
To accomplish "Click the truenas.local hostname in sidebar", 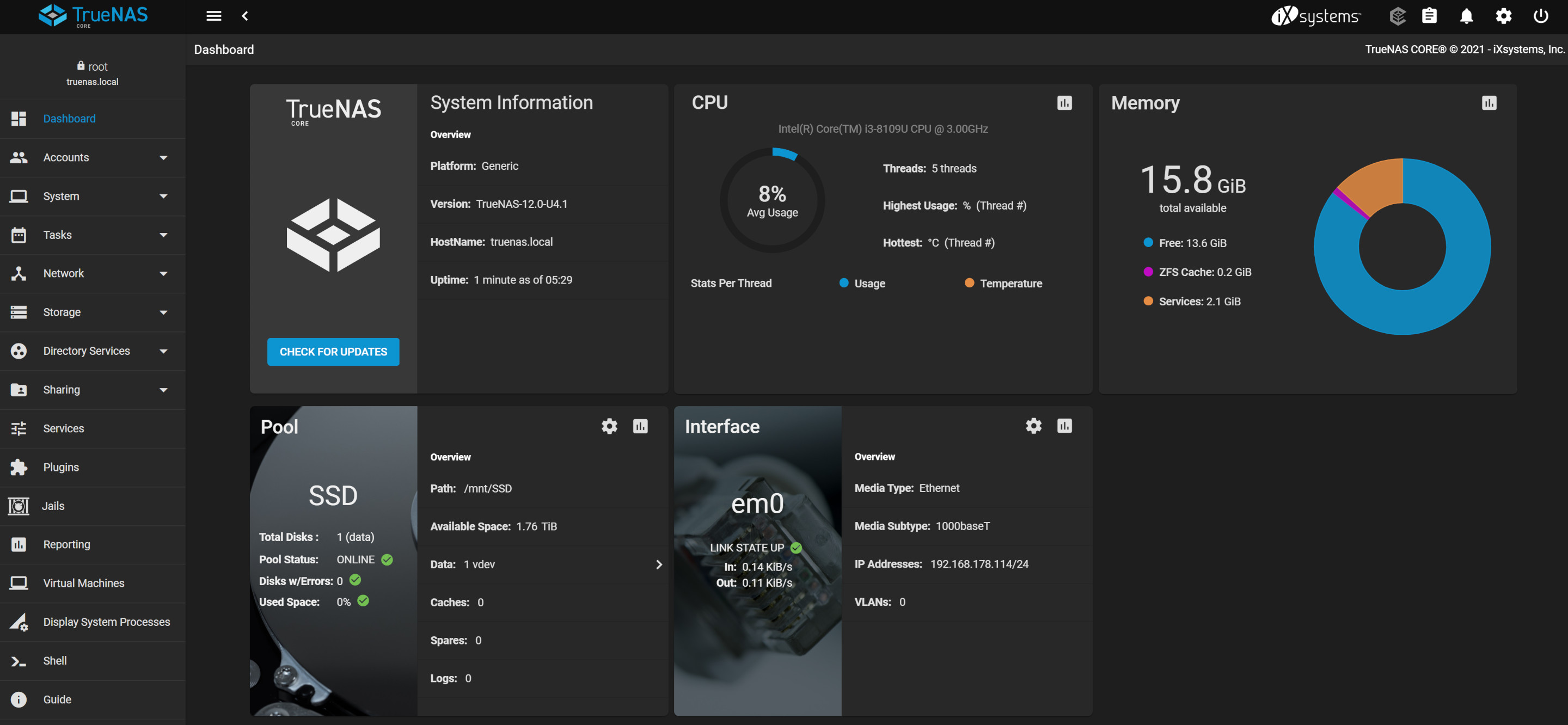I will click(93, 82).
